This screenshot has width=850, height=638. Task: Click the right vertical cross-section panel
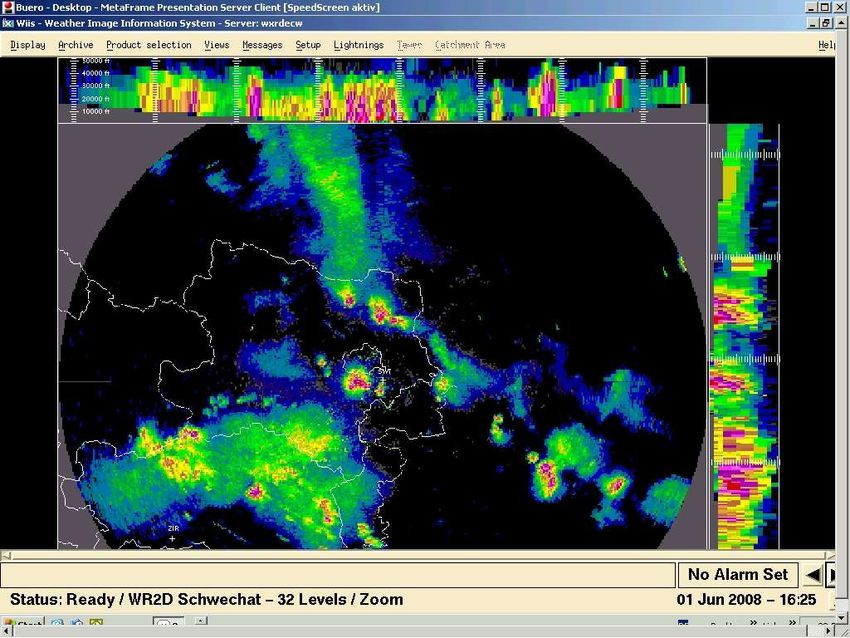[x=743, y=335]
